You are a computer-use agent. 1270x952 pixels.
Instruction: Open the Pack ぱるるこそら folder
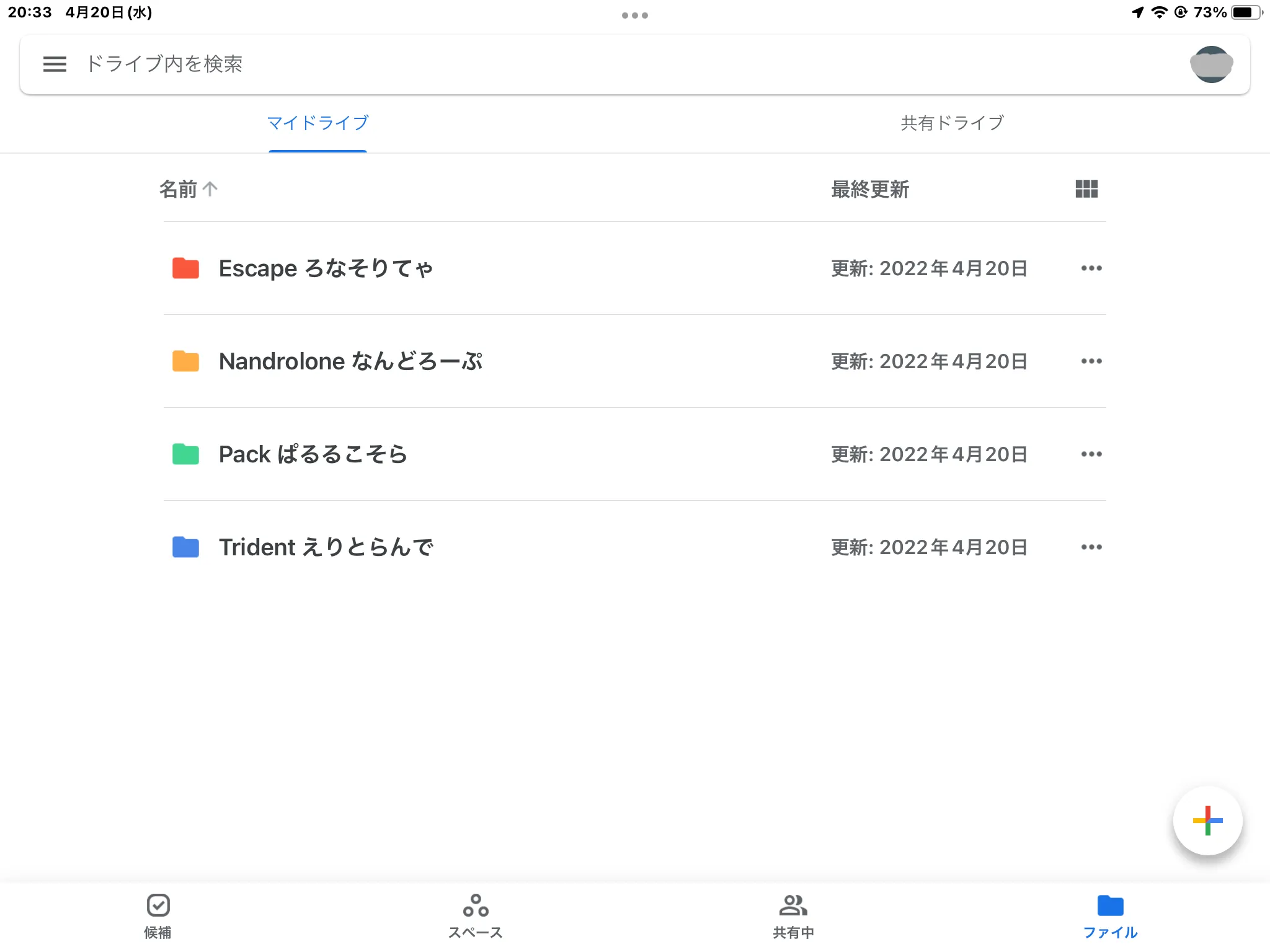pyautogui.click(x=313, y=454)
